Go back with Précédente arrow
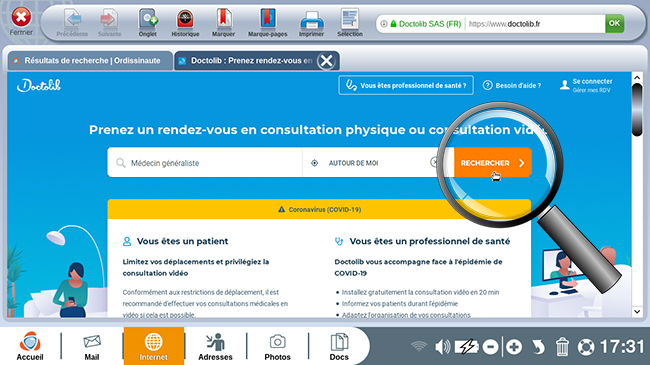 (x=72, y=23)
